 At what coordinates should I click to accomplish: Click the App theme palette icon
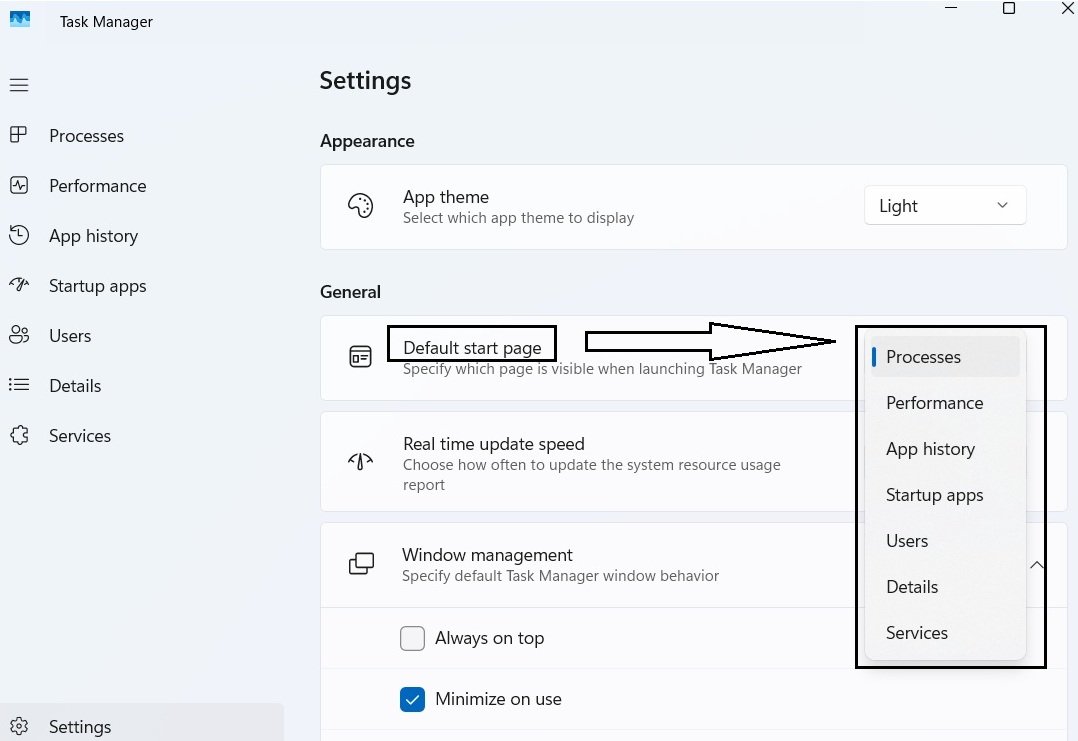(360, 206)
